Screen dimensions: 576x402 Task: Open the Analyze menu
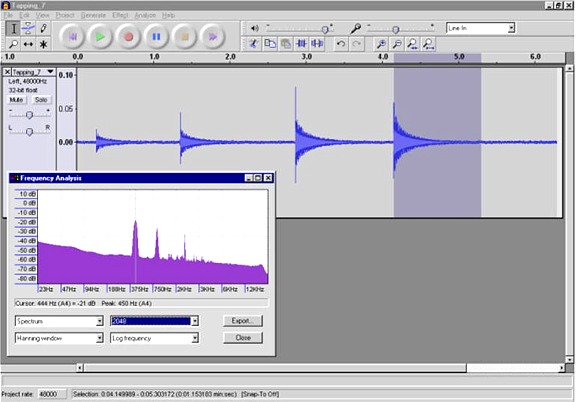(145, 15)
